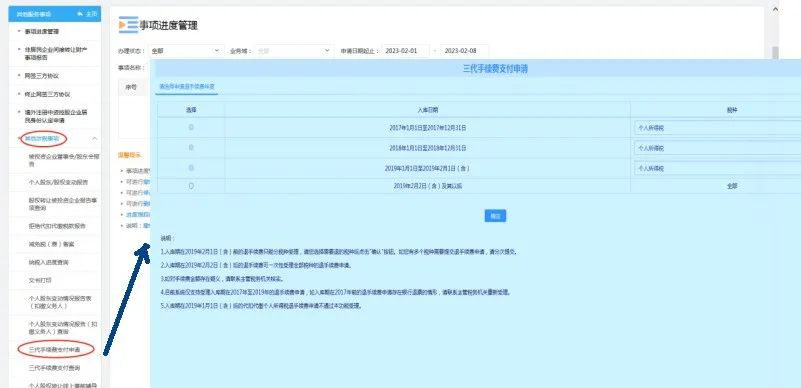Open 税种 dropdown in 2019年1月1日 row

point(717,168)
